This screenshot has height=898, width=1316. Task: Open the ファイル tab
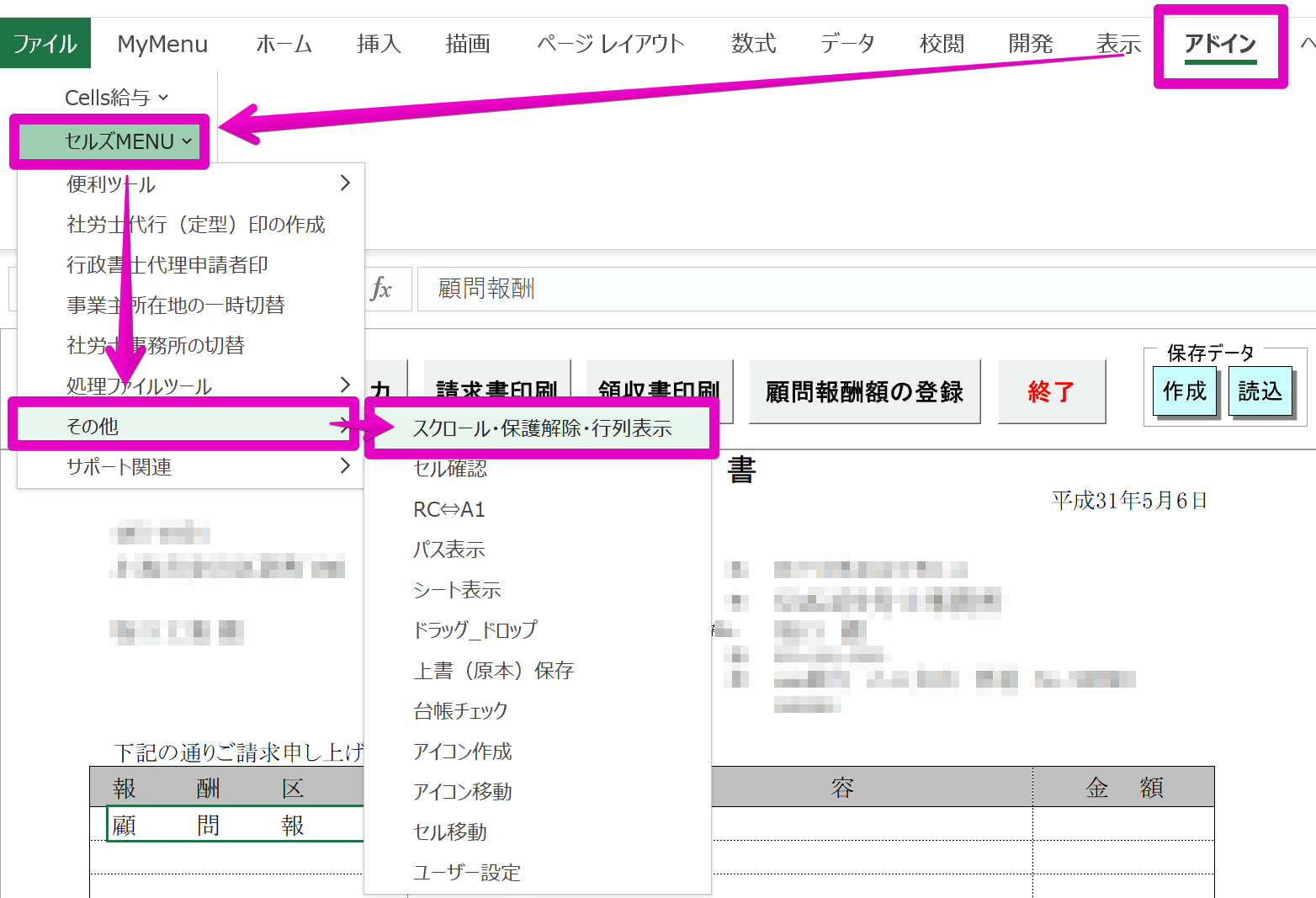pos(45,44)
